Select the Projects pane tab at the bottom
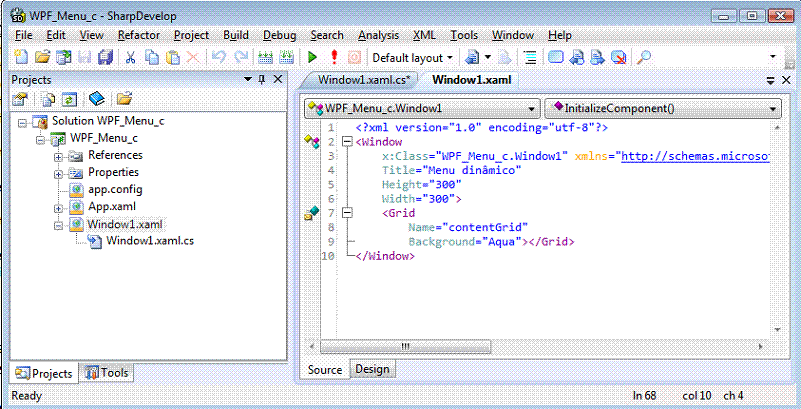The height and width of the screenshot is (409, 801). (x=44, y=374)
